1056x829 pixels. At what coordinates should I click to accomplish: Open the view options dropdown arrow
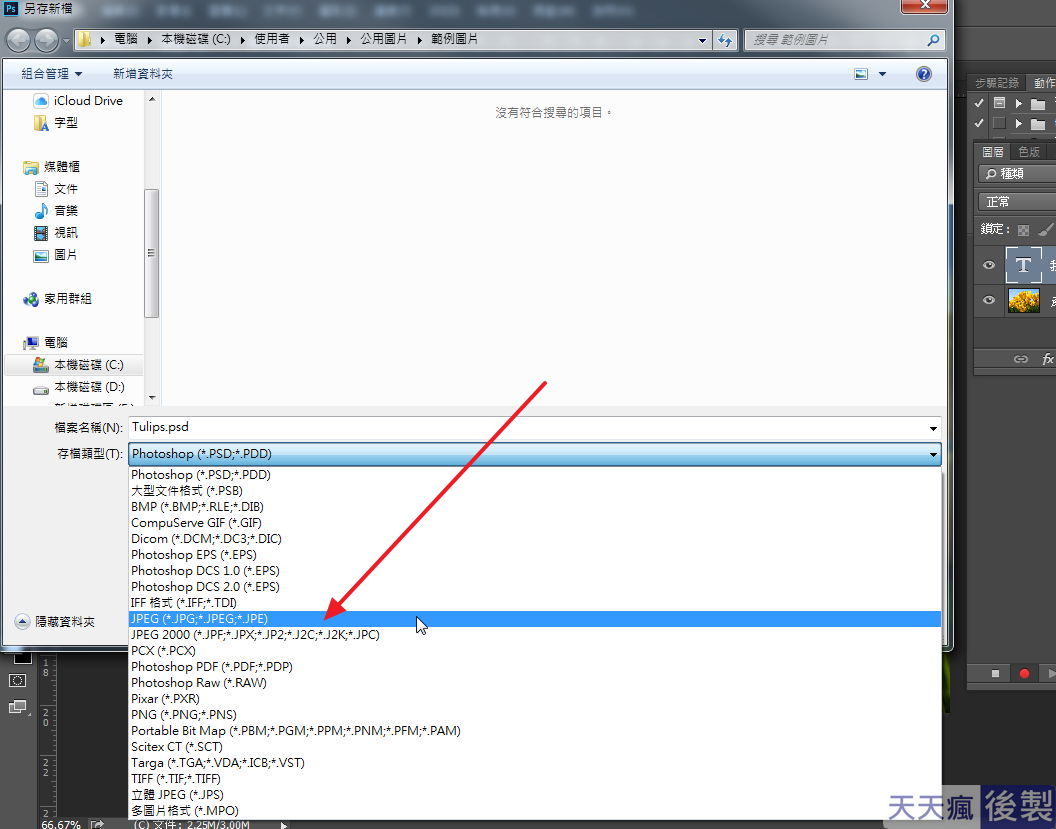click(x=882, y=74)
